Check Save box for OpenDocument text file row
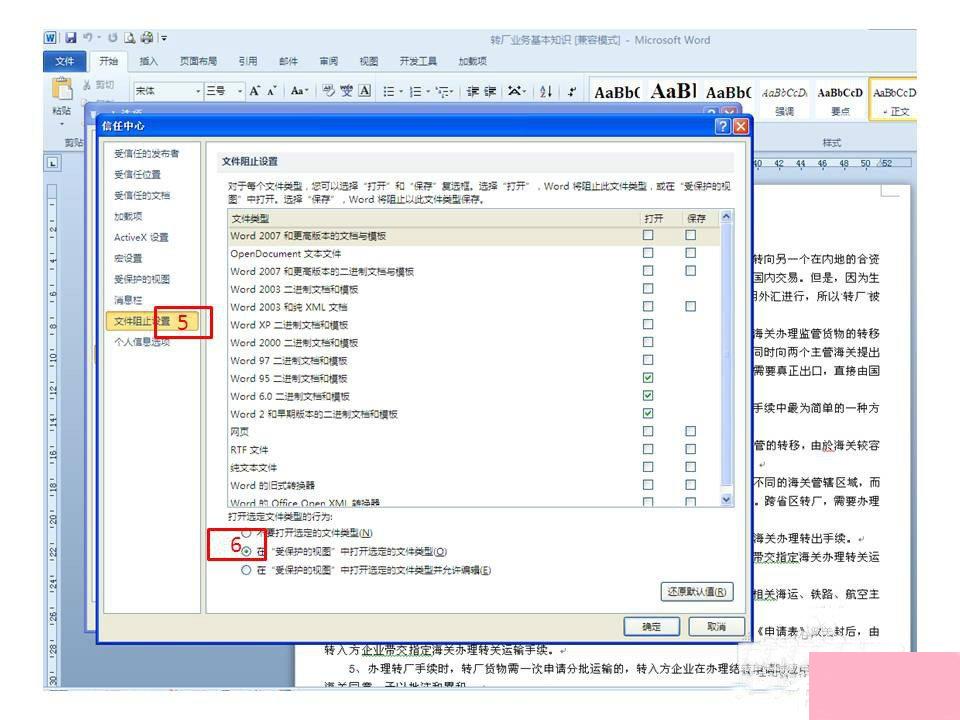The height and width of the screenshot is (720, 960). [691, 253]
